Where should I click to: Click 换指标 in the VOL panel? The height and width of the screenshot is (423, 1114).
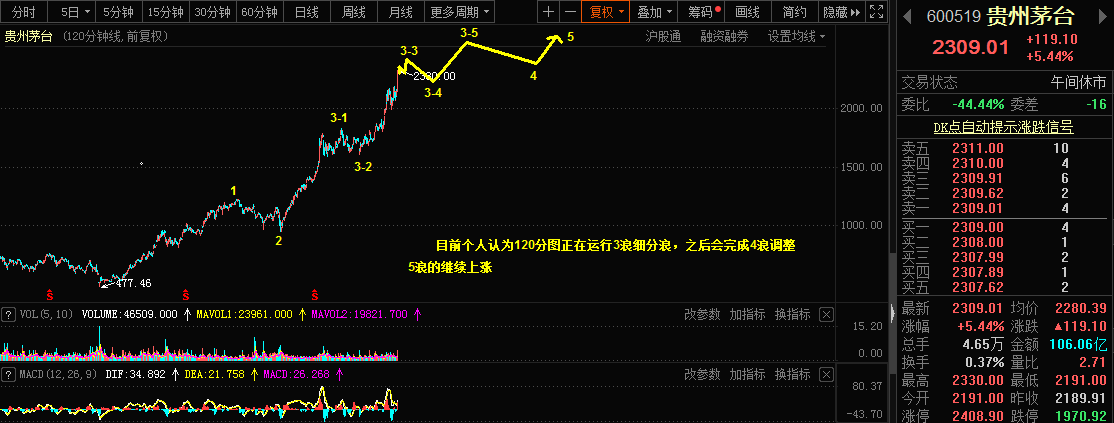point(792,314)
